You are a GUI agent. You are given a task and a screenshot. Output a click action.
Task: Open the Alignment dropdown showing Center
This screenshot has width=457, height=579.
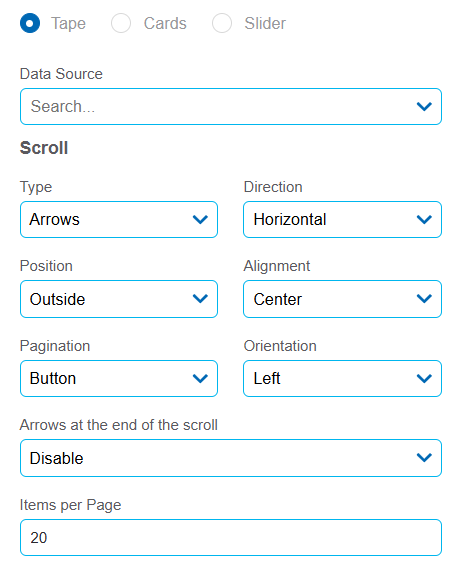(x=342, y=299)
